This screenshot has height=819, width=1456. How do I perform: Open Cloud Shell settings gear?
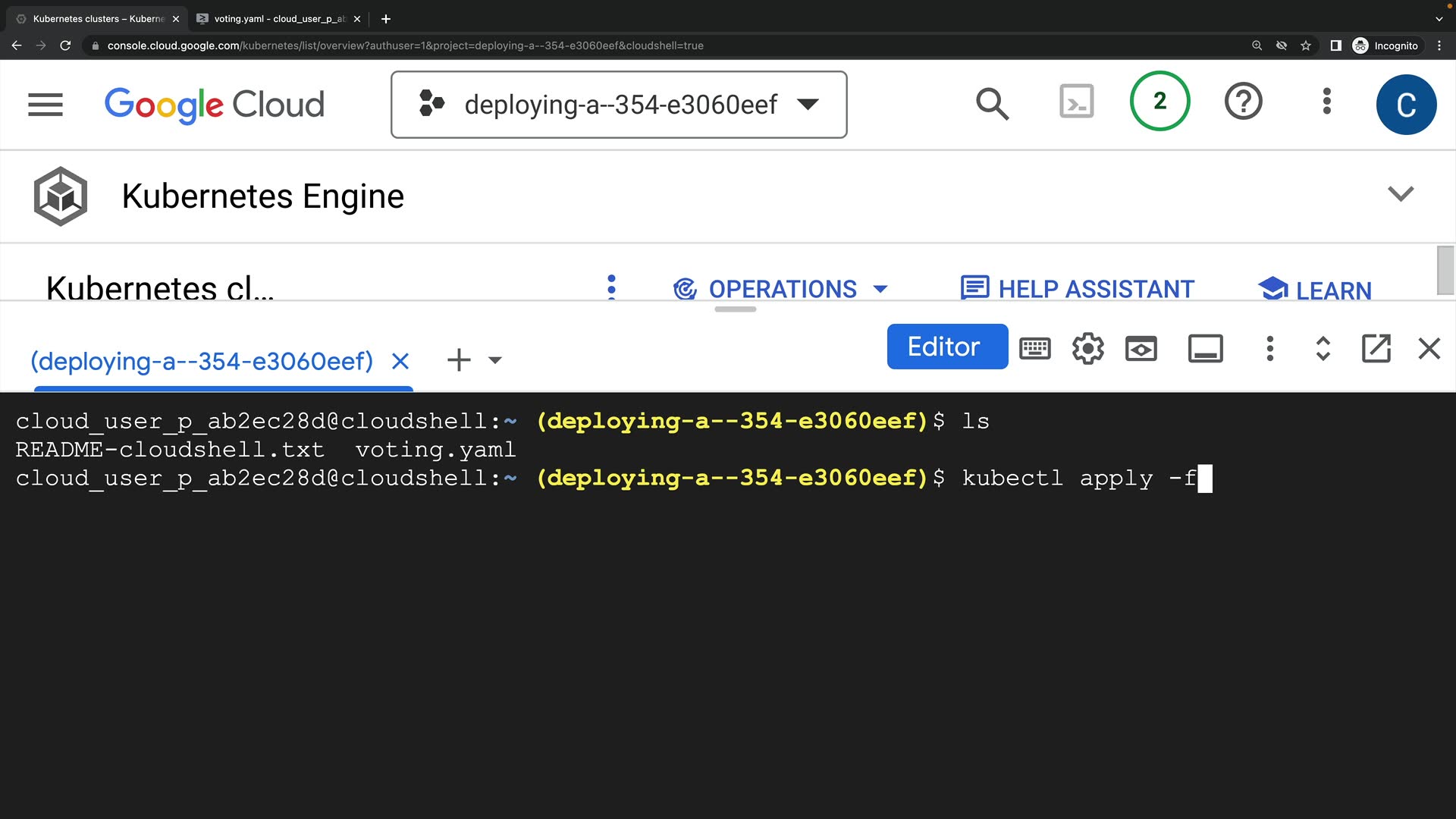pos(1087,348)
